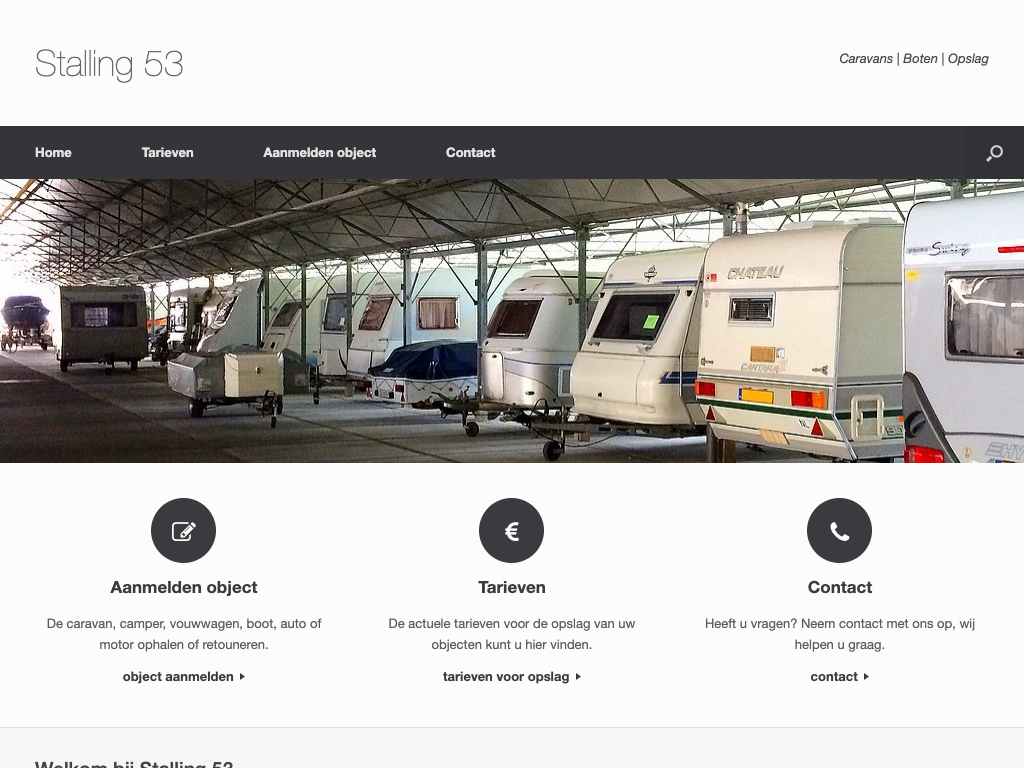The image size is (1024, 768).
Task: Click the 'Contact' section heading
Action: 840,587
